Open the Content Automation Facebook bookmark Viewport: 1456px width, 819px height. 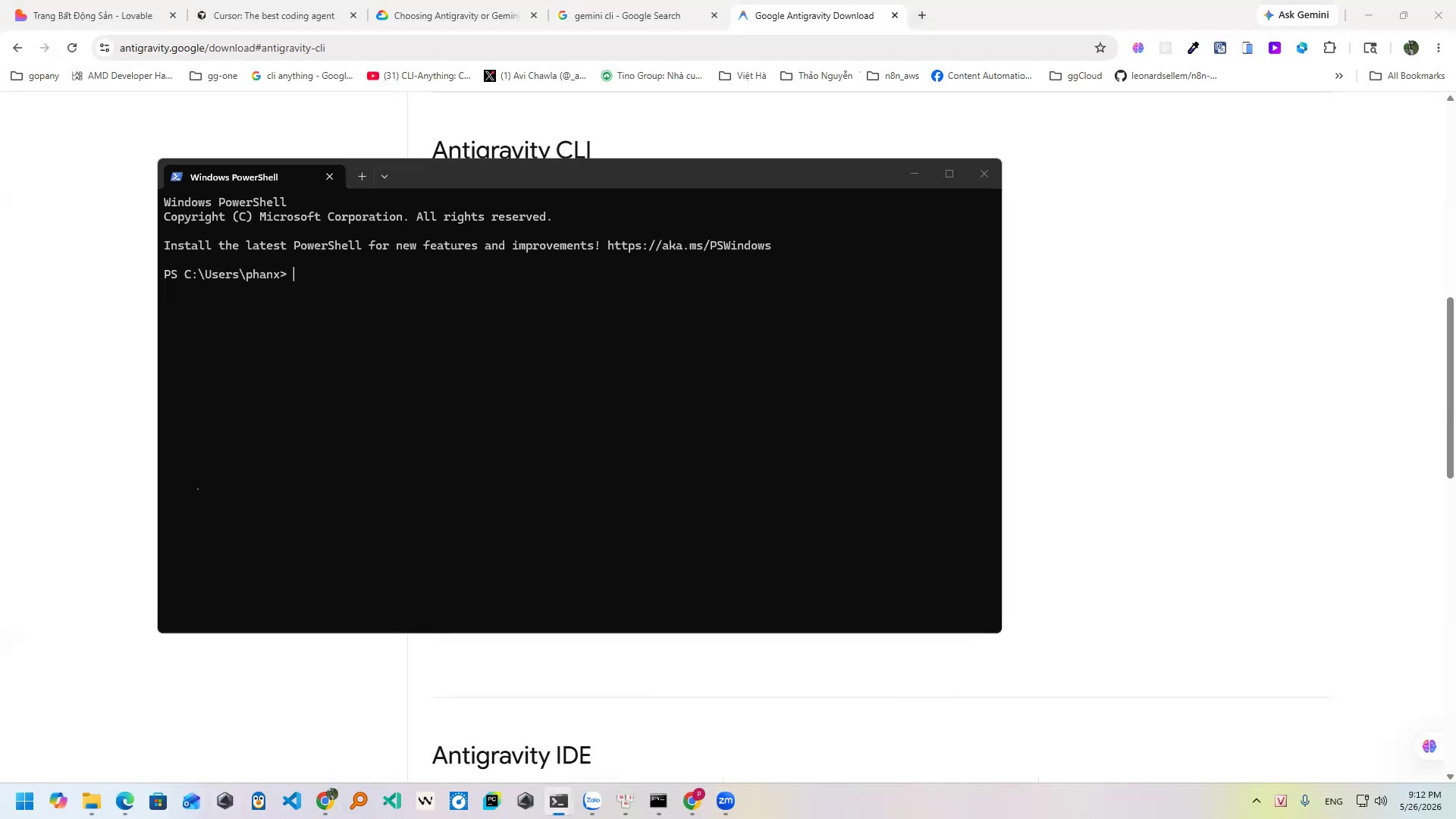pos(981,76)
